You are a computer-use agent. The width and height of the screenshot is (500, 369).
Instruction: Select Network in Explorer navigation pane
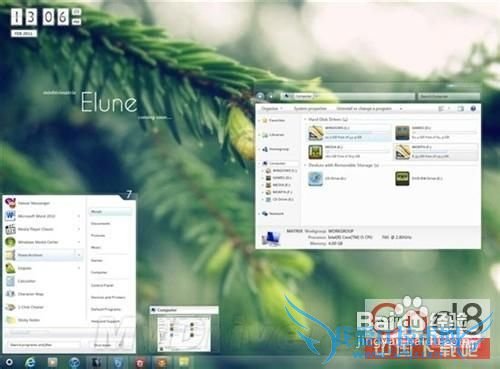(273, 214)
